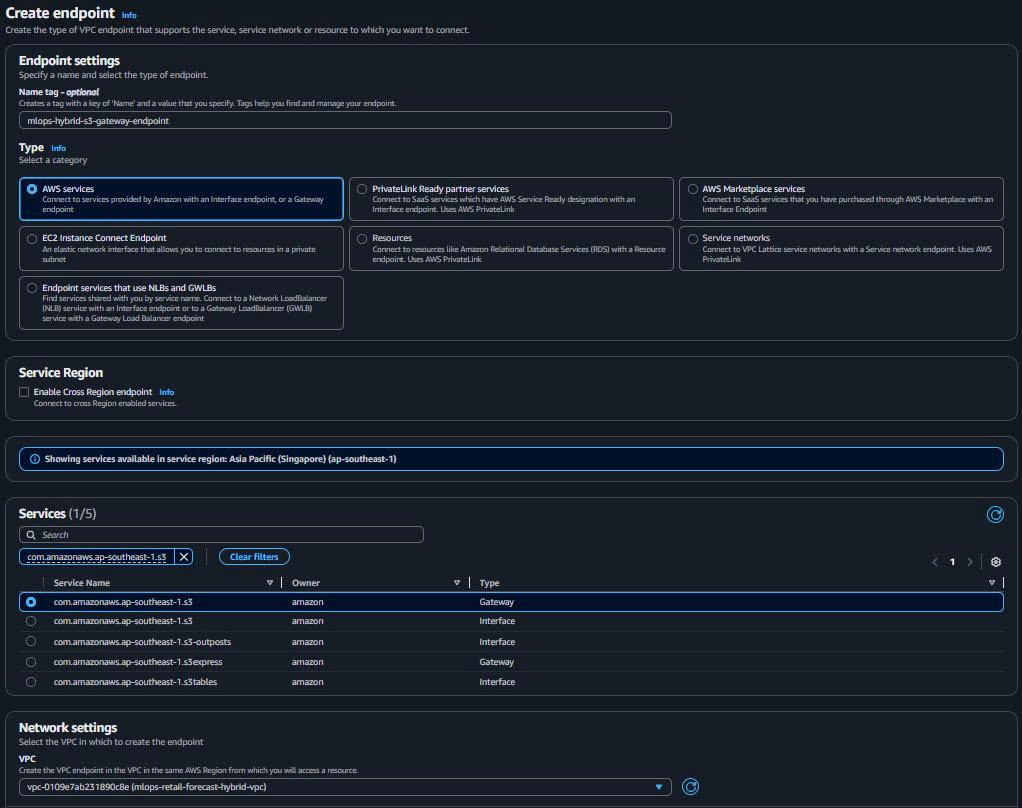Screen dimensions: 1022x808
Task: Click the Clear filters button
Action: coord(252,556)
